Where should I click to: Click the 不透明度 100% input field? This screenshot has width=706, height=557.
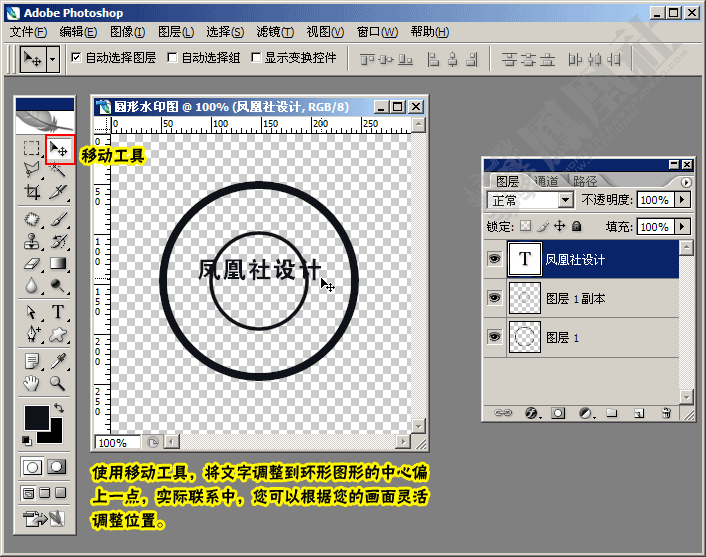(x=655, y=199)
